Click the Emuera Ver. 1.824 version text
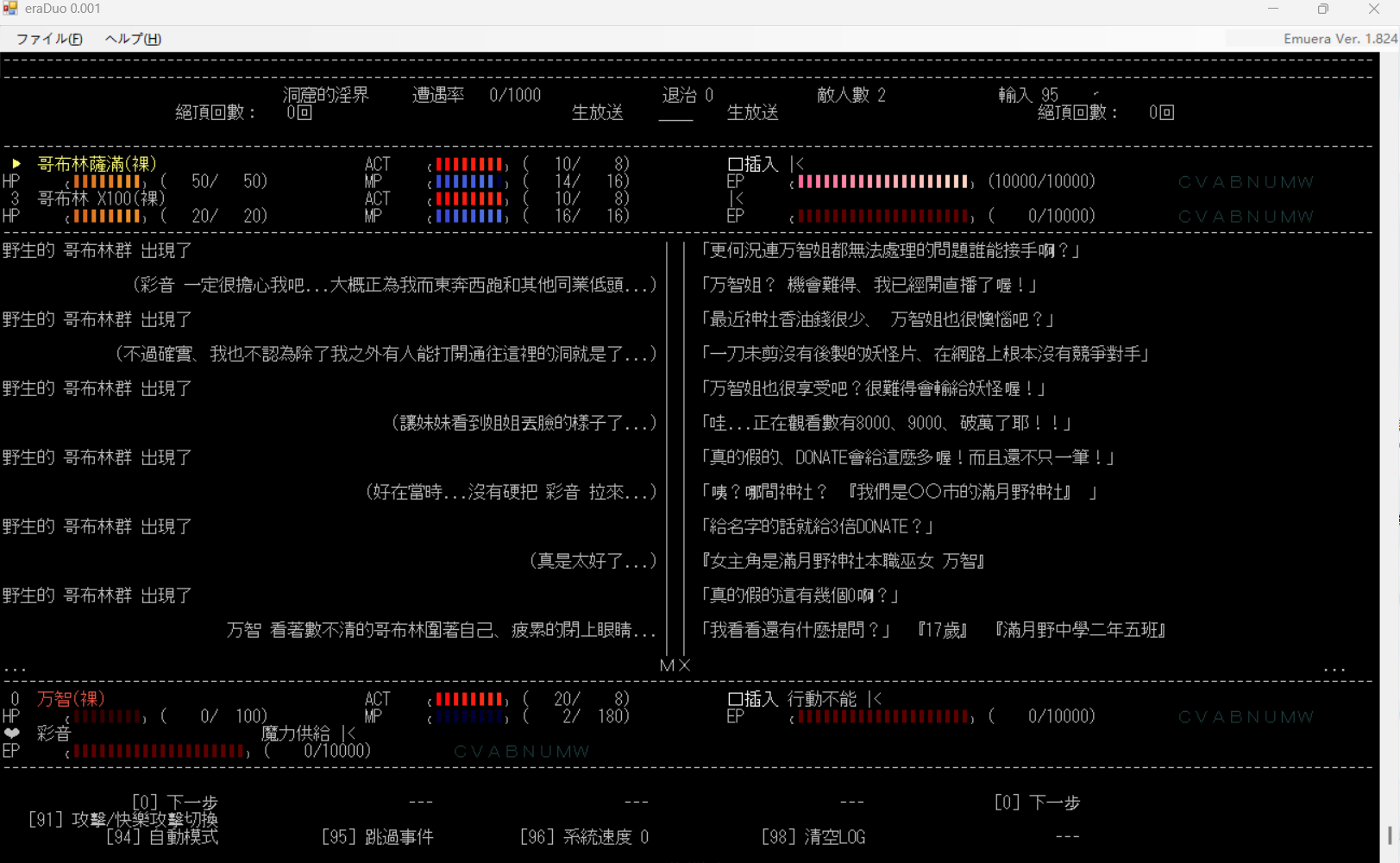The width and height of the screenshot is (1400, 863). [x=1340, y=39]
